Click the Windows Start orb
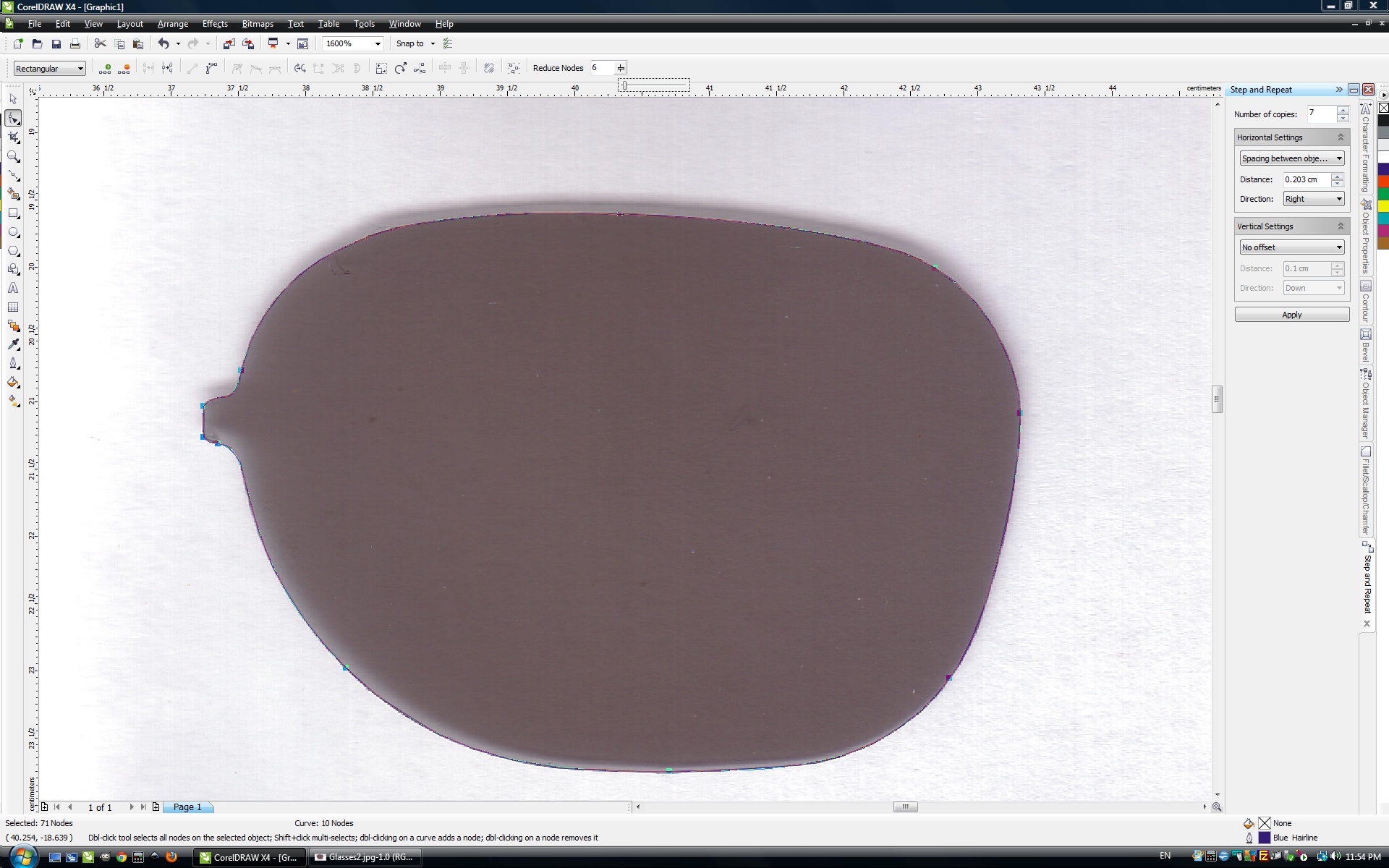This screenshot has width=1389, height=868. (22, 856)
